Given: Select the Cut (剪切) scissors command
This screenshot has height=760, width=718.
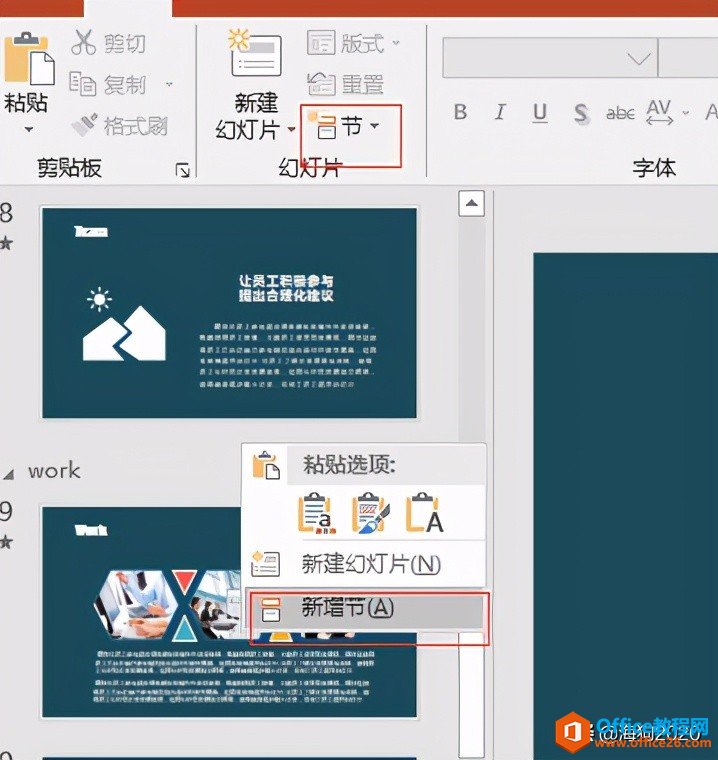Looking at the screenshot, I should point(108,43).
